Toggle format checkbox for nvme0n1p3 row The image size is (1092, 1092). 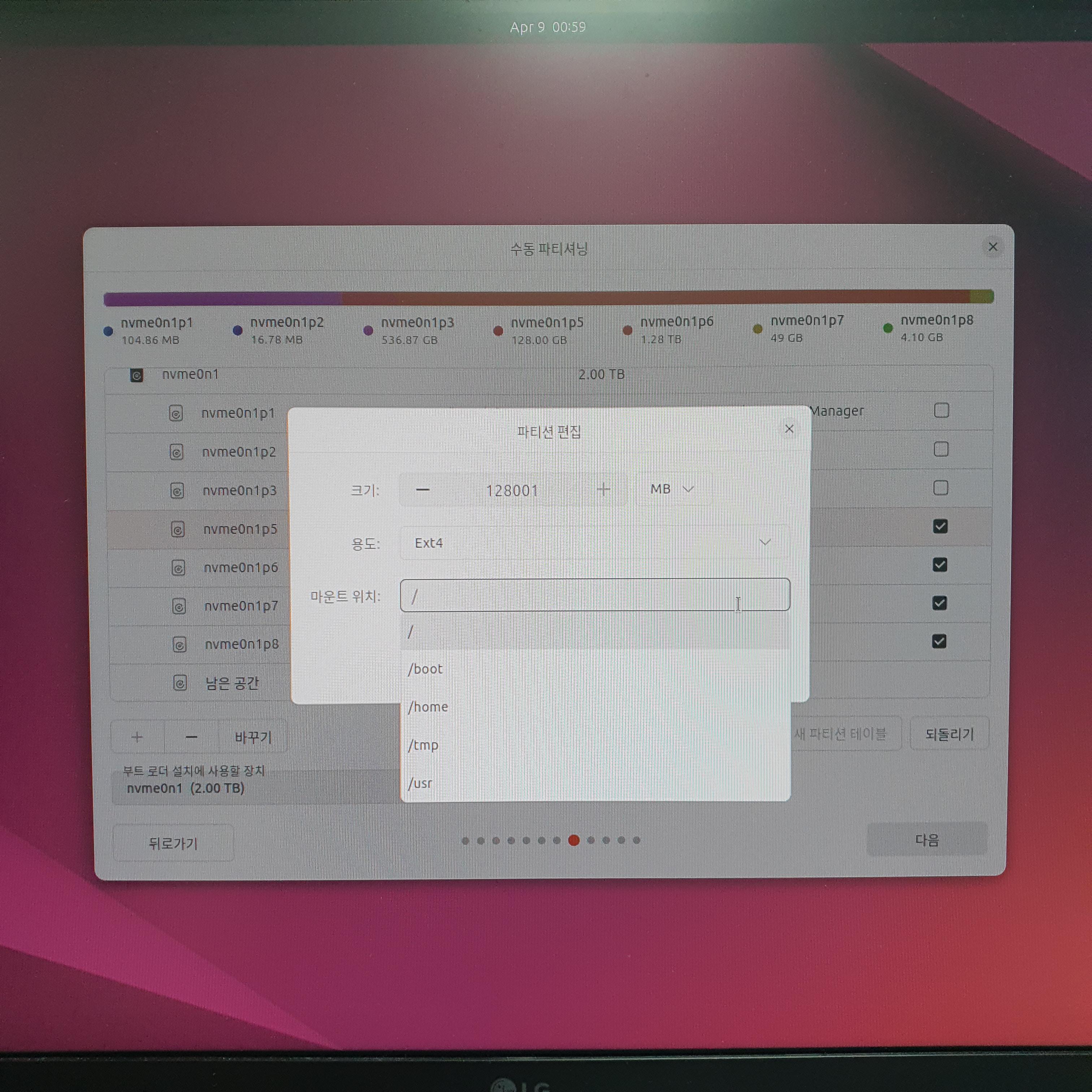(941, 488)
